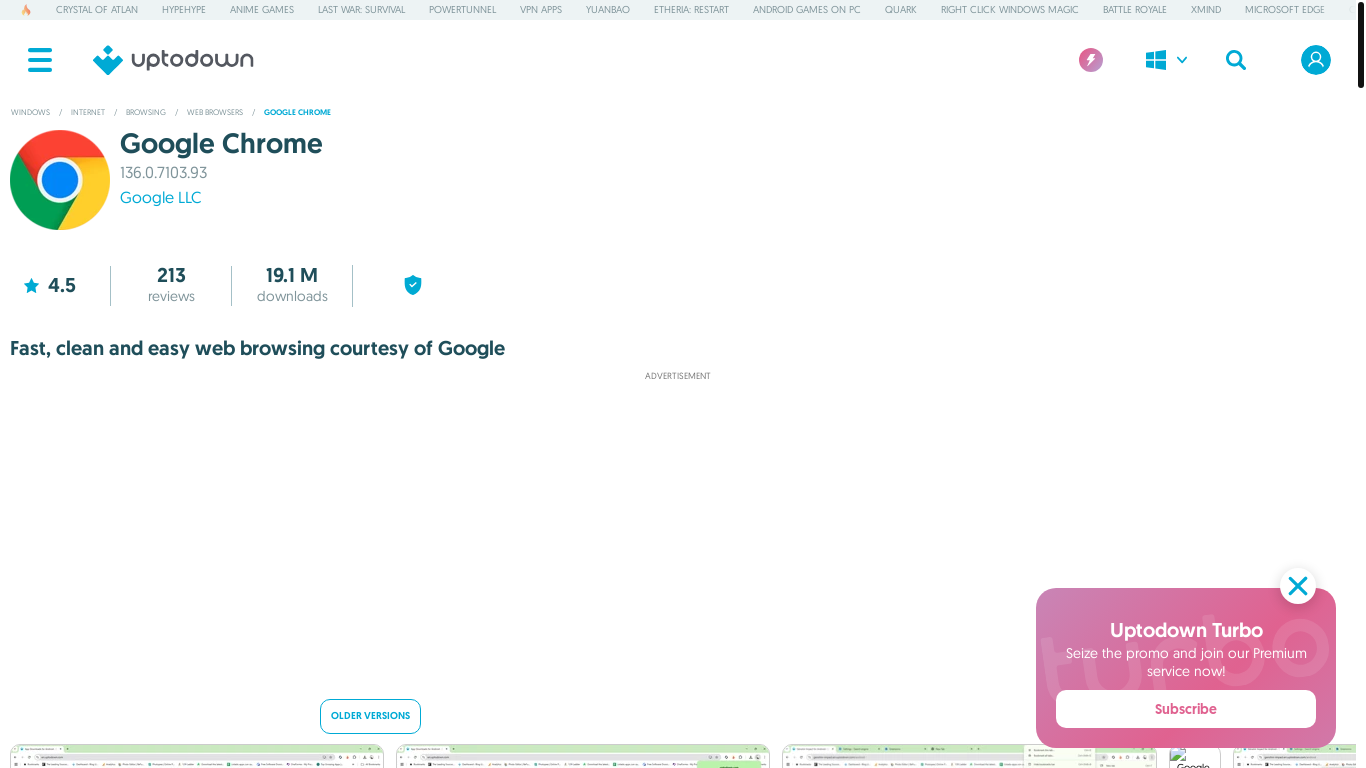Click the Older Versions button
The image size is (1366, 768).
tap(370, 716)
